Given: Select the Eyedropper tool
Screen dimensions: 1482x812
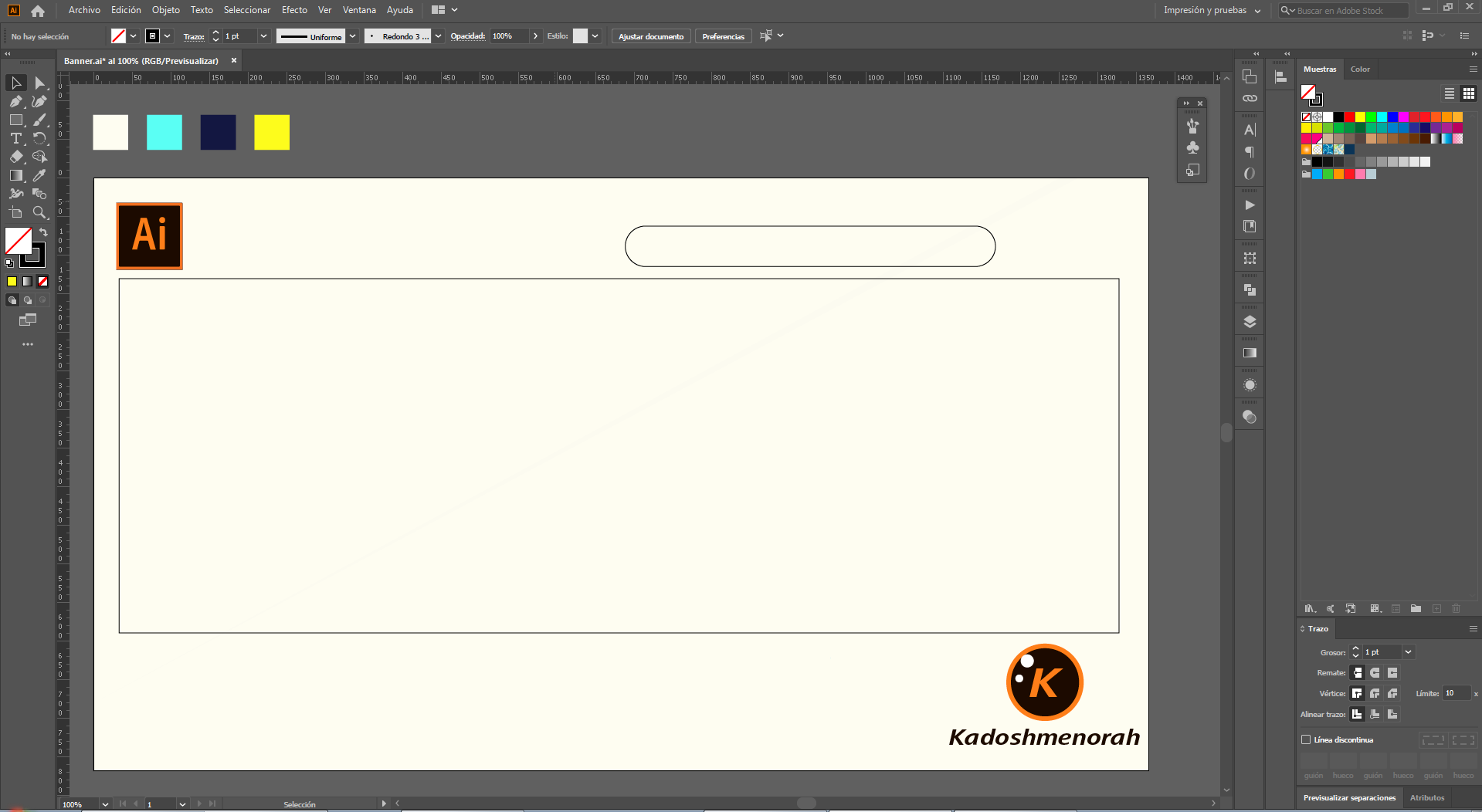Looking at the screenshot, I should pos(39,175).
